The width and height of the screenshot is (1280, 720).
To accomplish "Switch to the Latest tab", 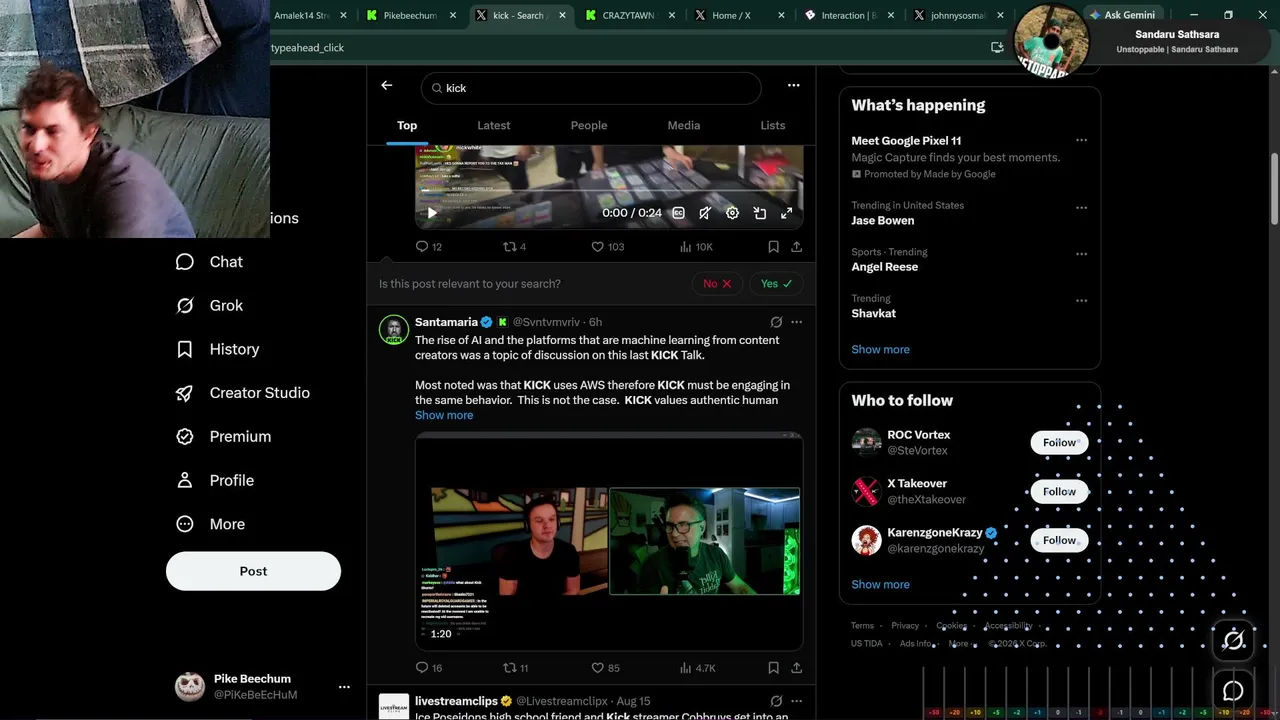I will pyautogui.click(x=493, y=125).
